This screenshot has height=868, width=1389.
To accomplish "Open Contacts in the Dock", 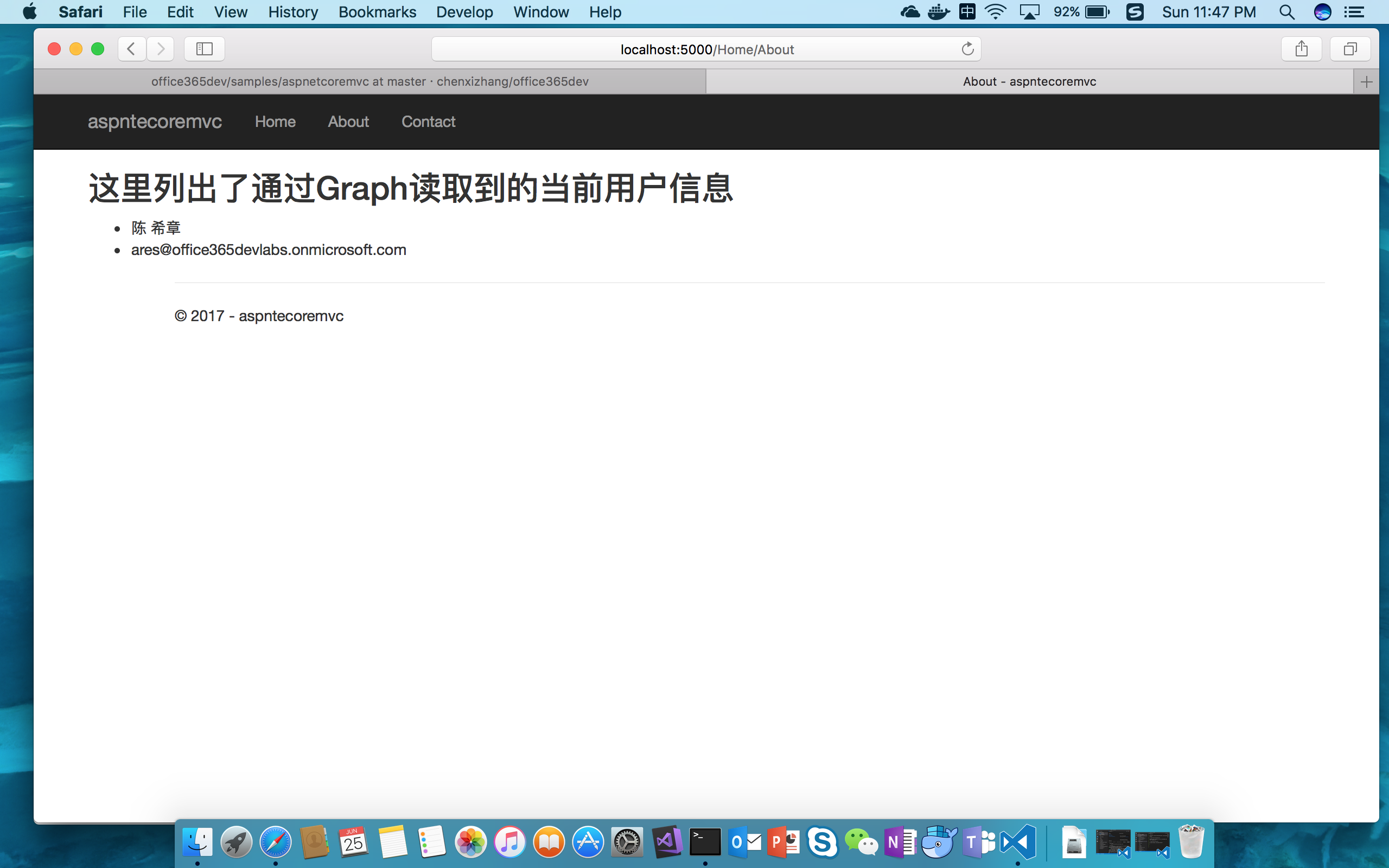I will (x=314, y=842).
